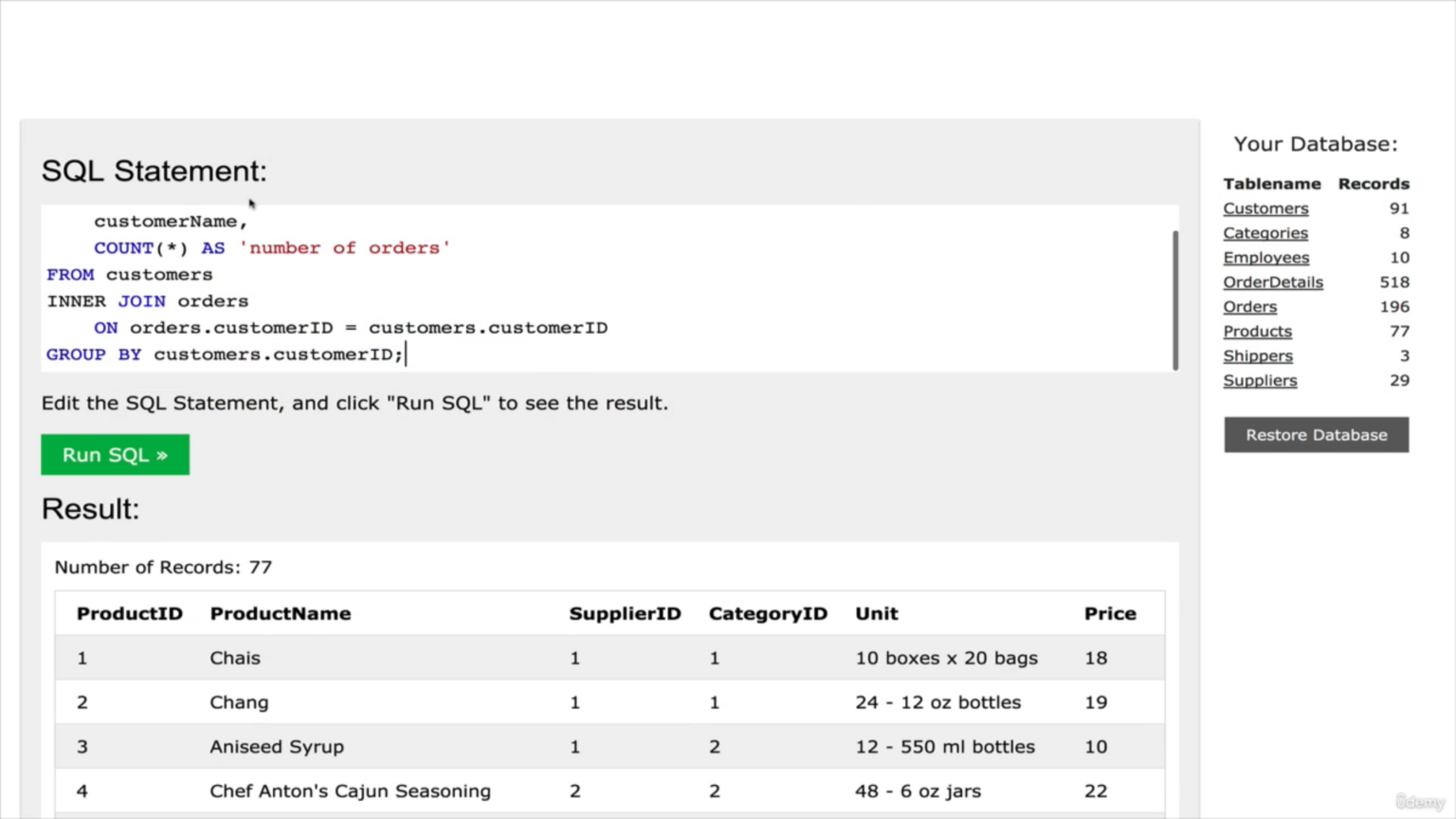
Task: Select the Aniseed Syrup result row
Action: pyautogui.click(x=276, y=747)
